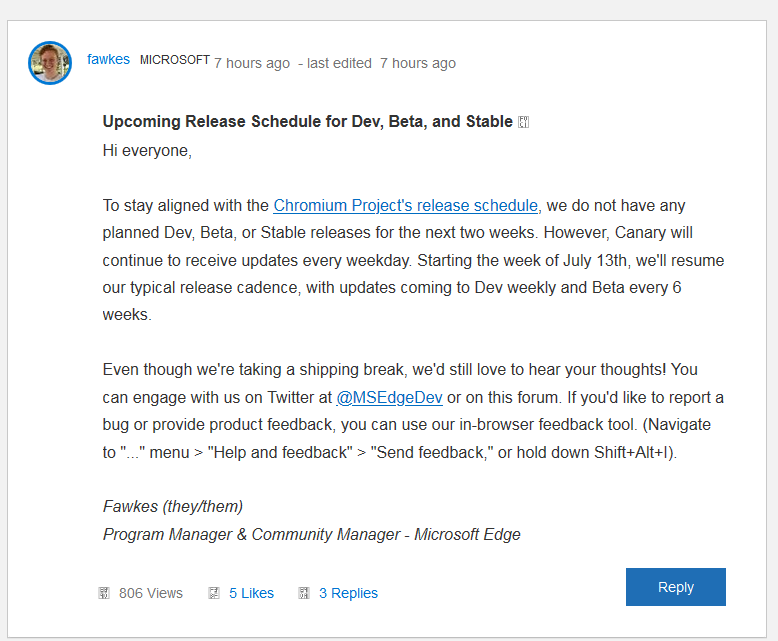Open Chromium Project's release schedule link

coord(407,205)
